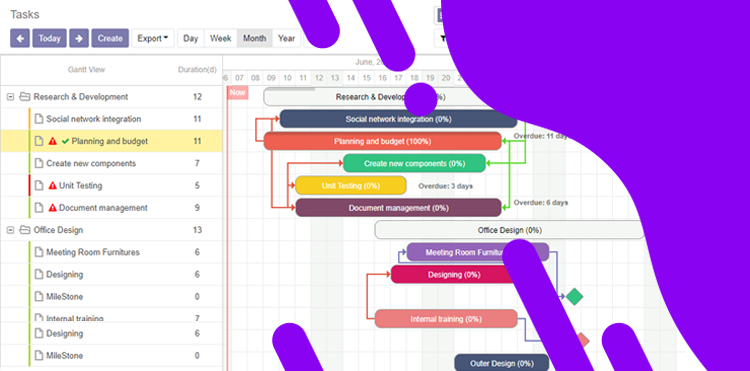Click the Social network integration file icon

click(39, 119)
